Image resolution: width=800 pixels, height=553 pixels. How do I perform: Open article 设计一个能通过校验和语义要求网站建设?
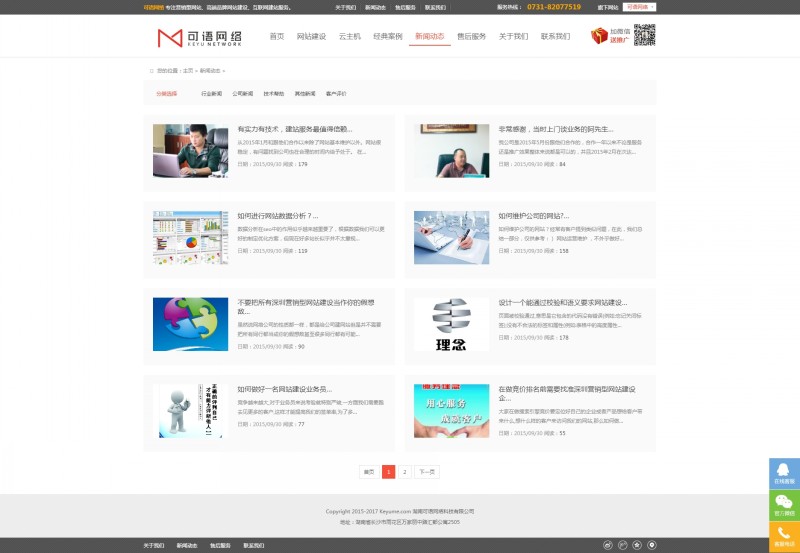tap(563, 303)
